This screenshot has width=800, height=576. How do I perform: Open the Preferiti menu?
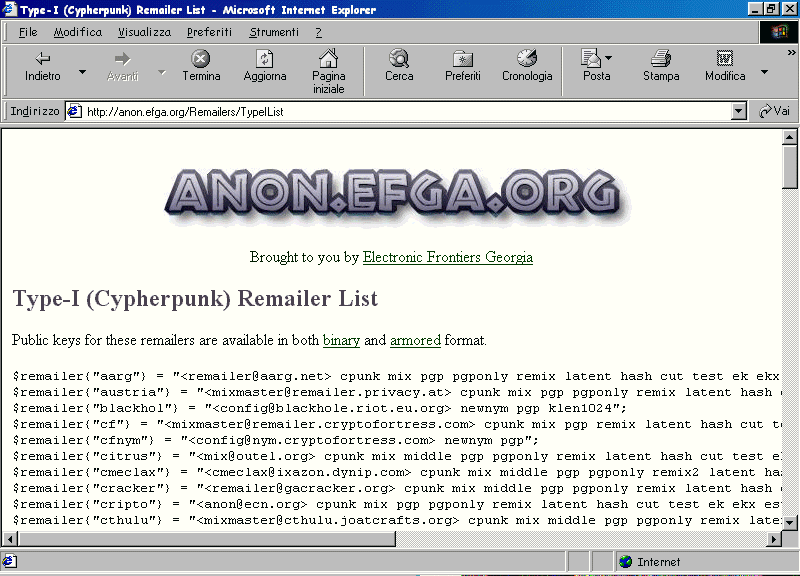click(x=209, y=32)
